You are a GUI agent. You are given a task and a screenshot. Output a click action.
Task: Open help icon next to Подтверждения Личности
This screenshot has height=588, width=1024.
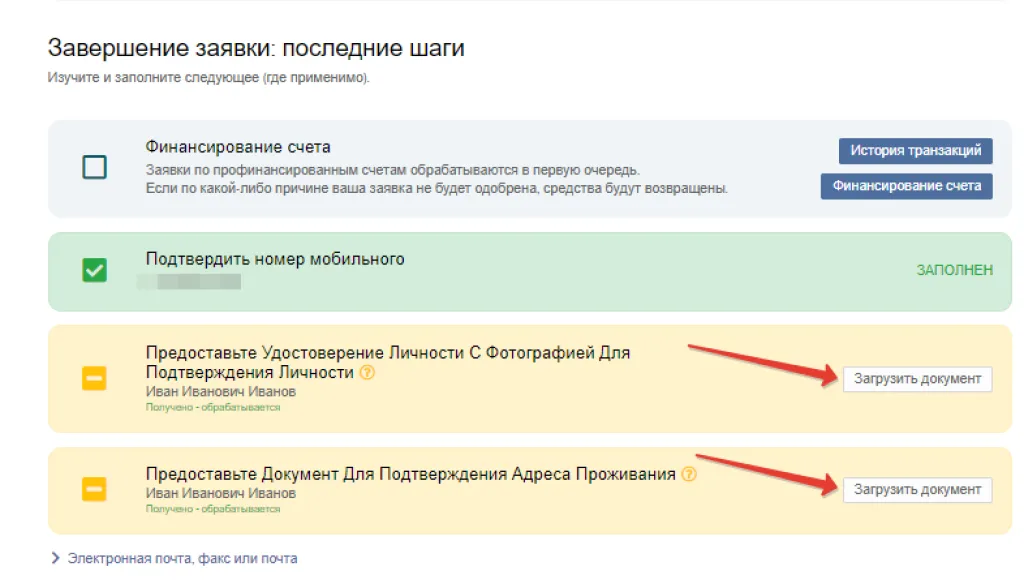[367, 372]
